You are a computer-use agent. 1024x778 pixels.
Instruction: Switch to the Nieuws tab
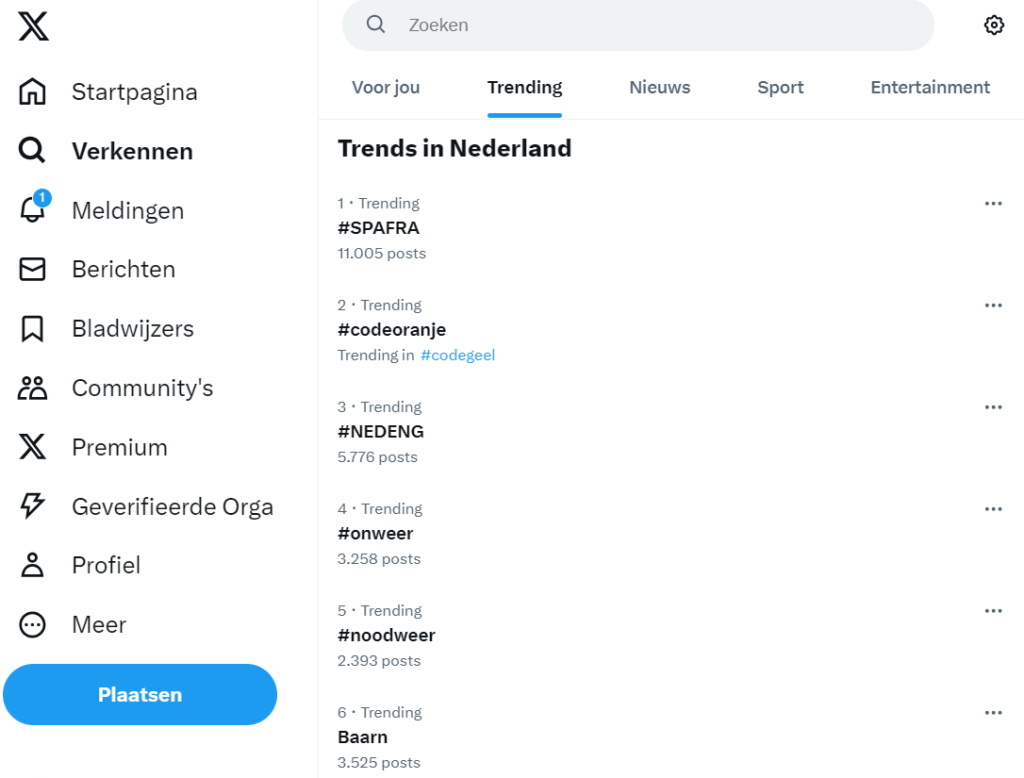pyautogui.click(x=659, y=87)
